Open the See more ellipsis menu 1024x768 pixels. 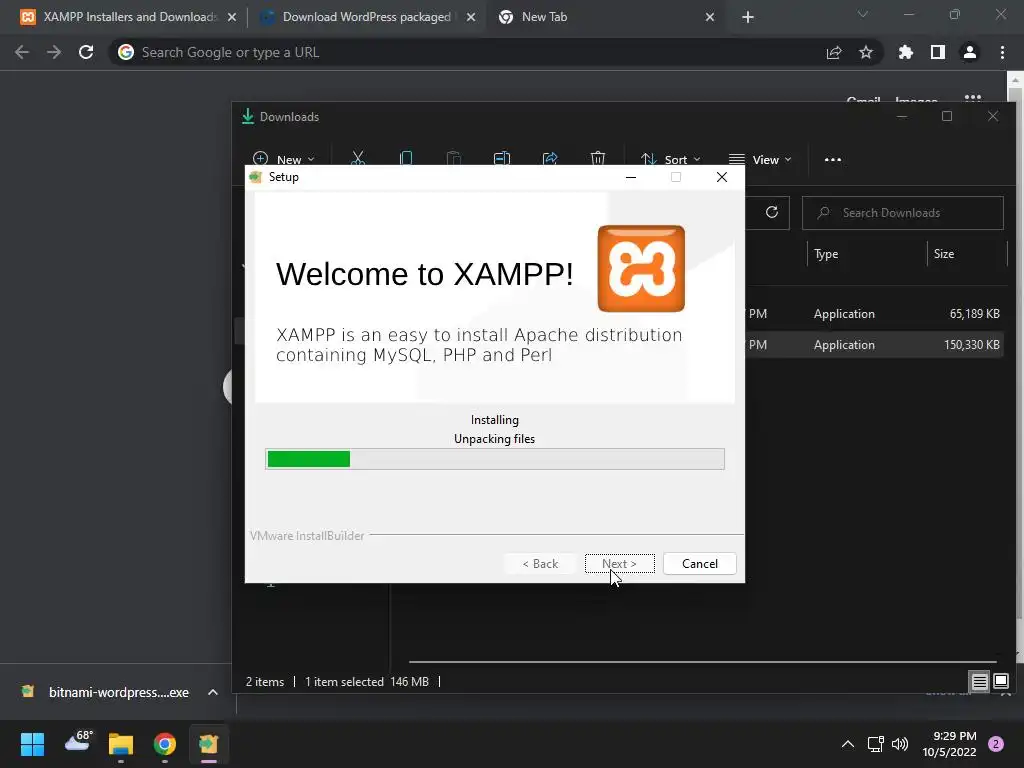click(x=833, y=159)
